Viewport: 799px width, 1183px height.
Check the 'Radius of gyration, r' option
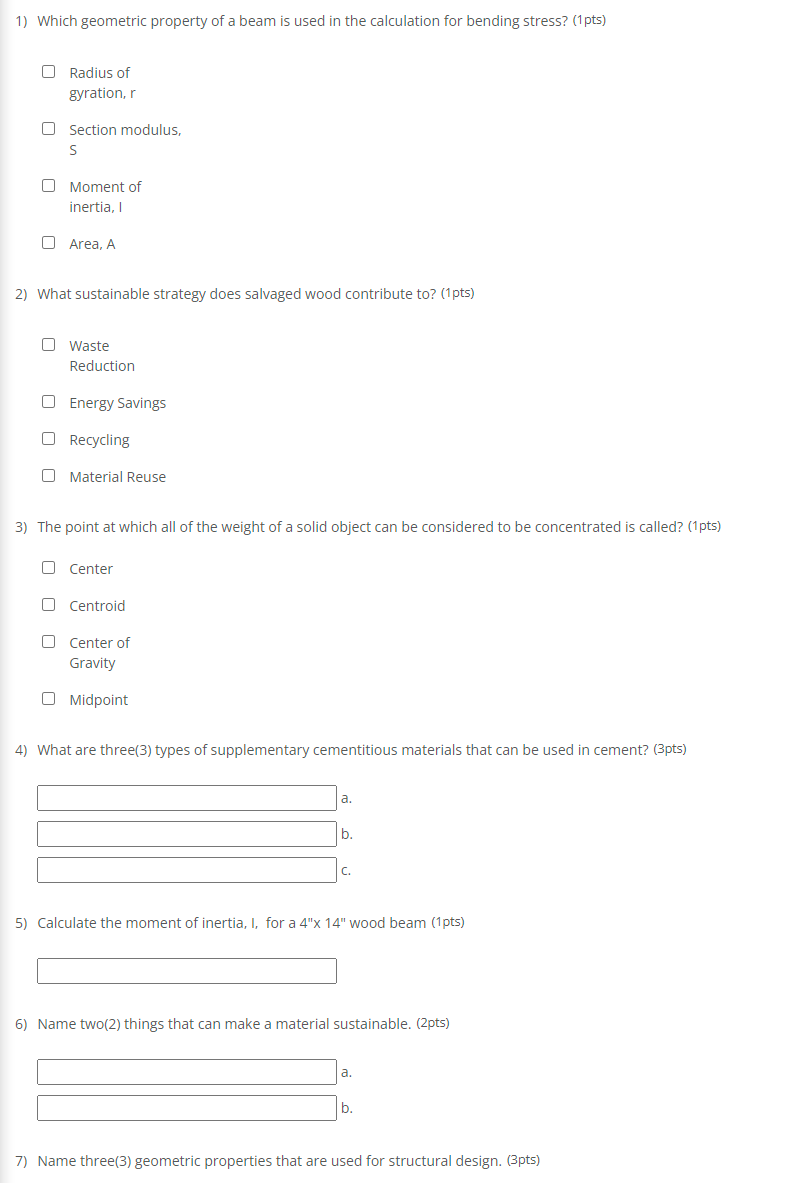48,69
